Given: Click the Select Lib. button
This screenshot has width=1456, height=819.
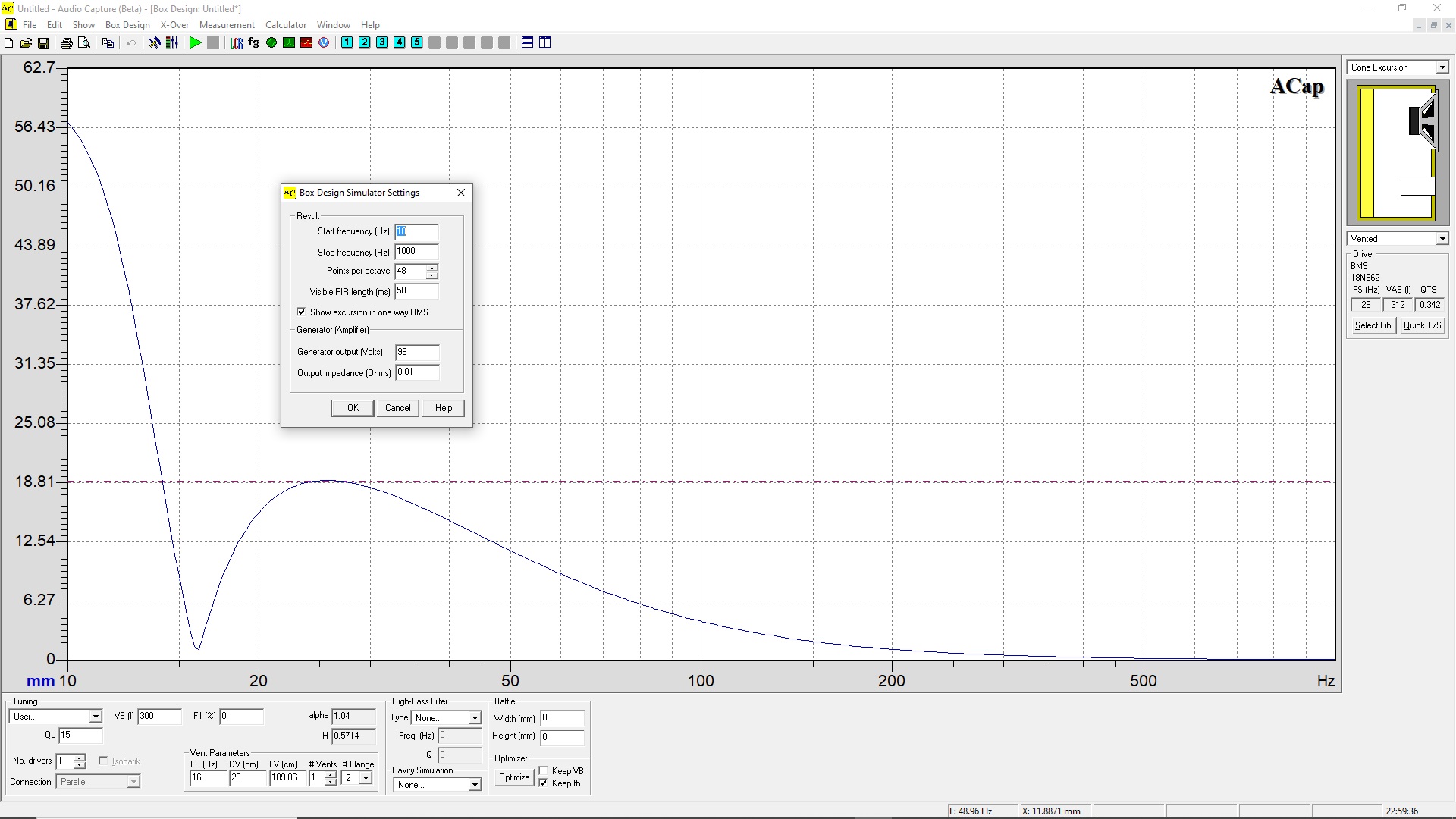Looking at the screenshot, I should [x=1374, y=325].
